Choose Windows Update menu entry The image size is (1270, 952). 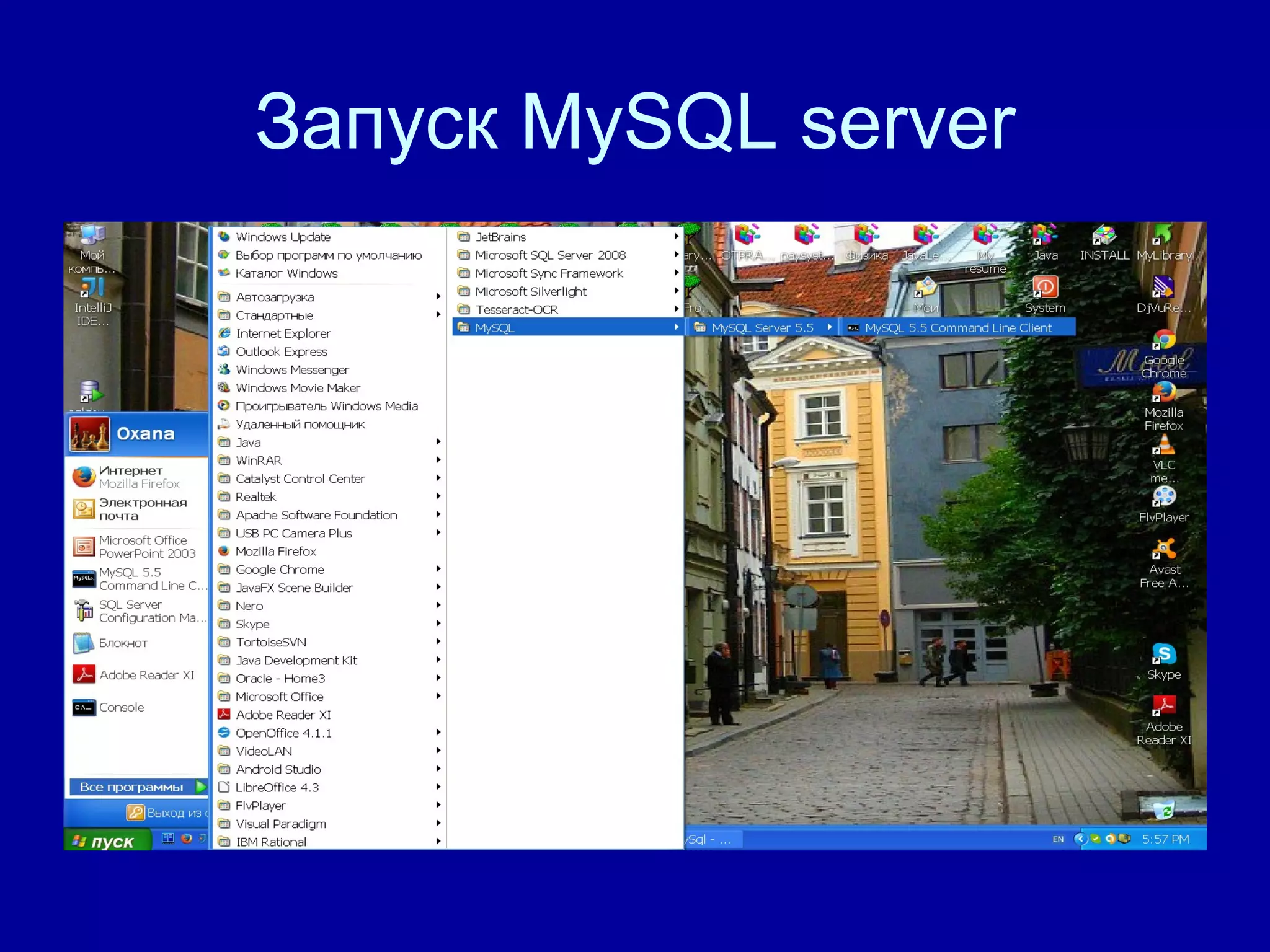coord(329,237)
